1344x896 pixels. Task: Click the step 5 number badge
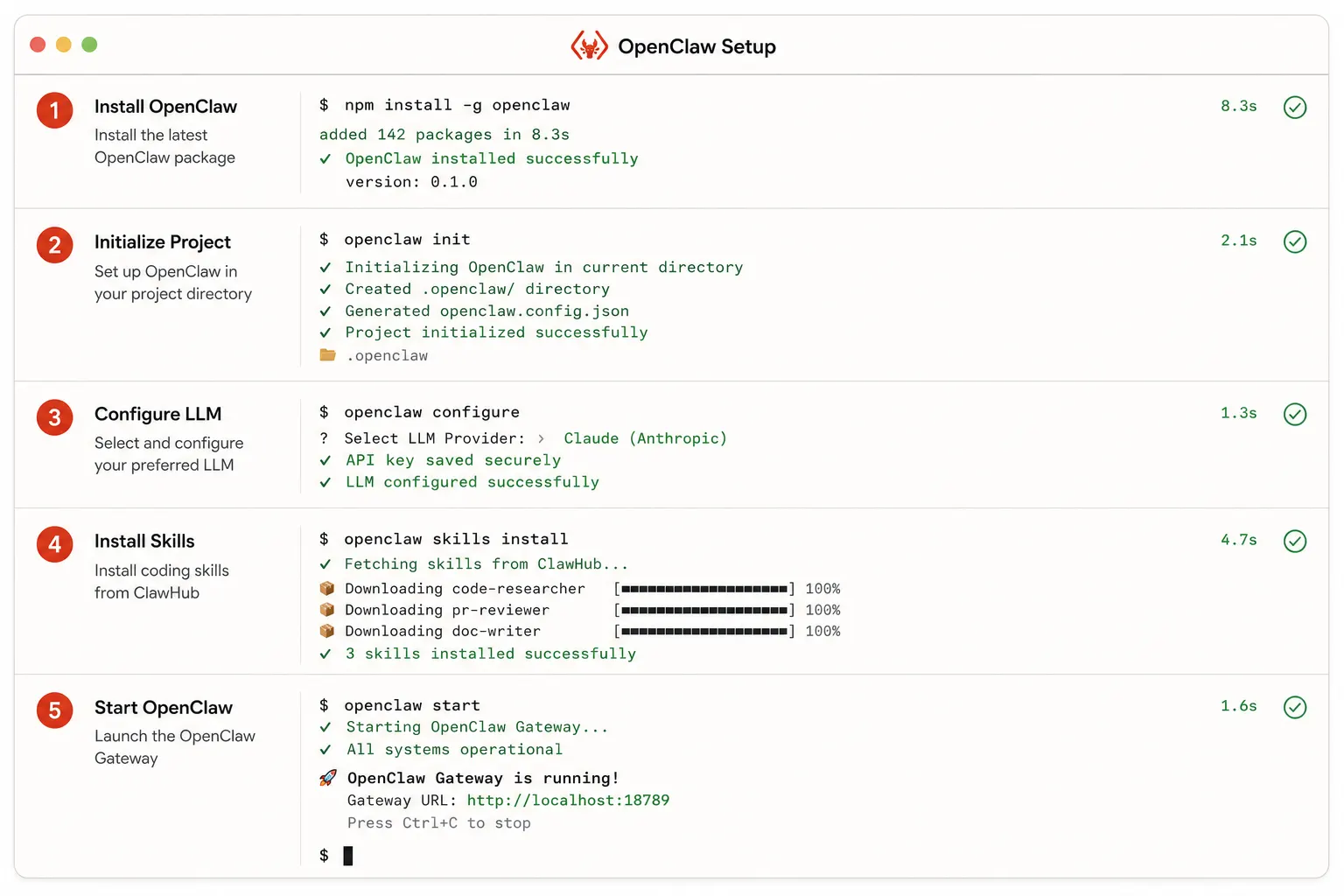[x=54, y=710]
